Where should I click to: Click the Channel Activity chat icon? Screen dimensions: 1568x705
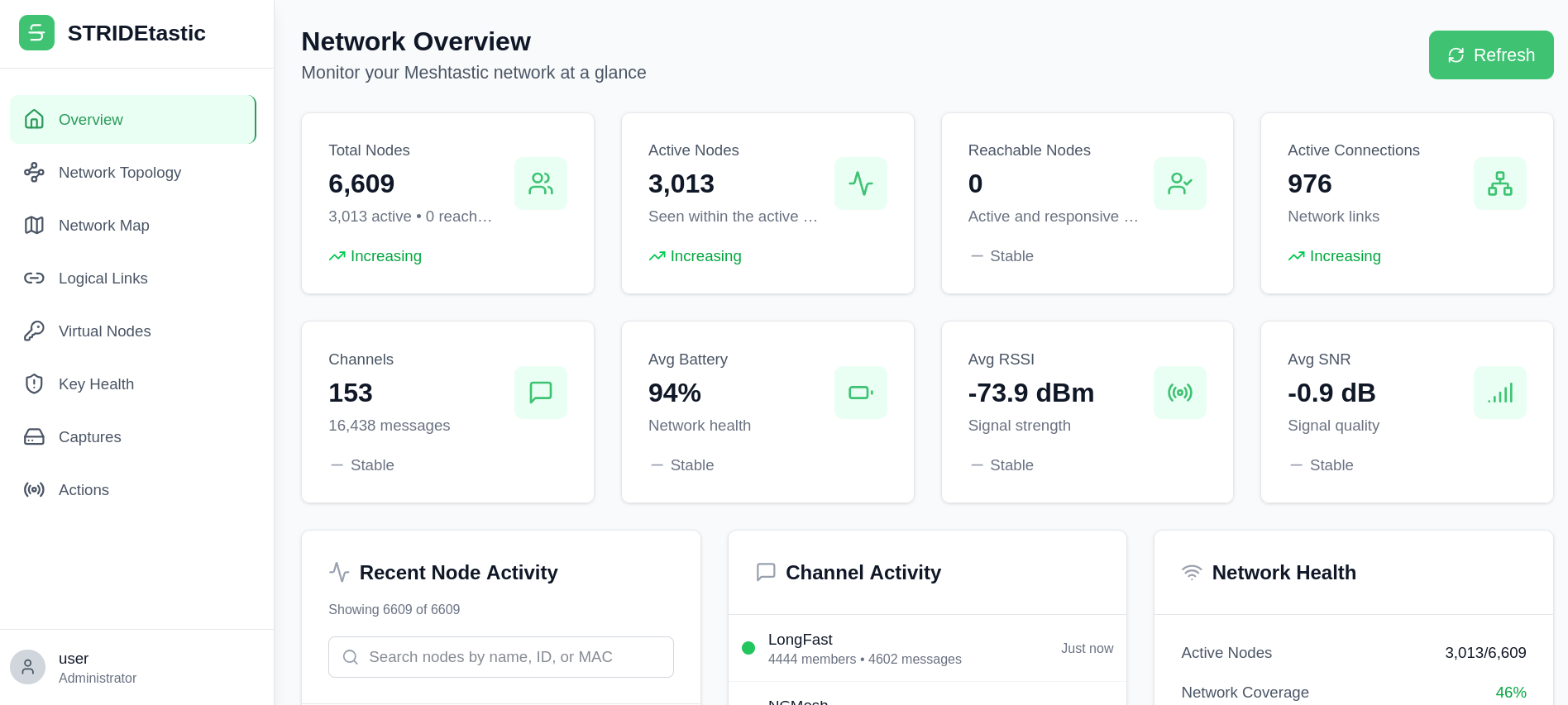tap(766, 572)
